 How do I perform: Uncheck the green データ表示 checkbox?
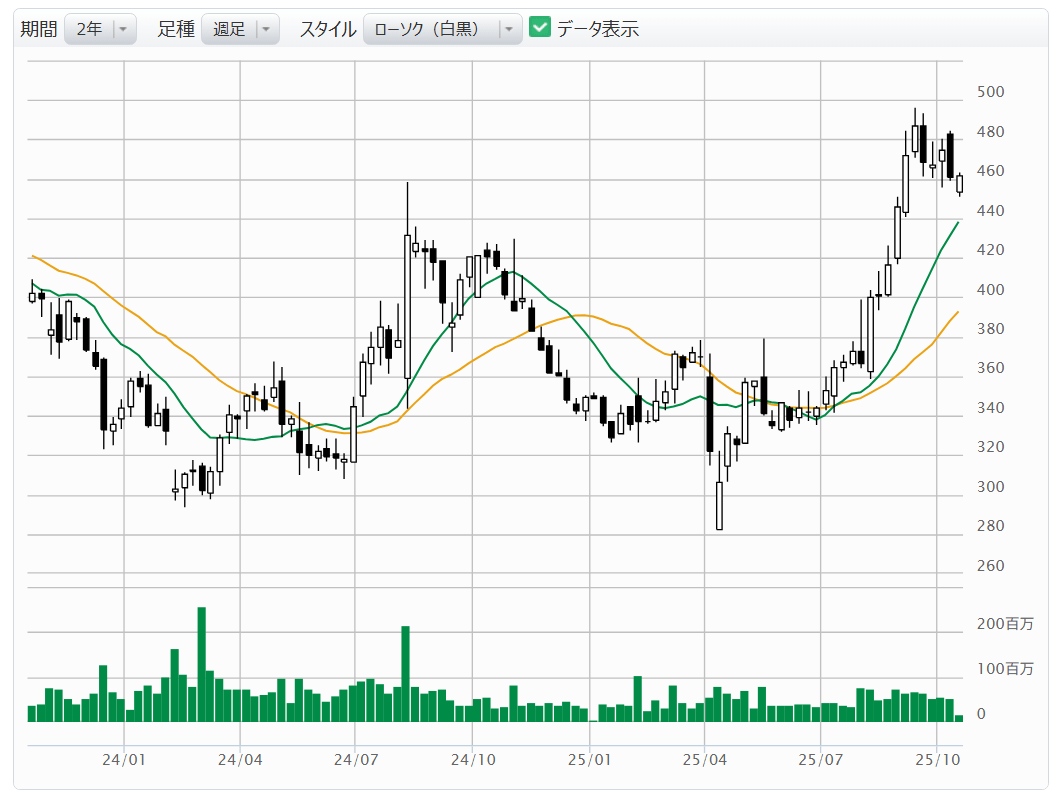540,28
